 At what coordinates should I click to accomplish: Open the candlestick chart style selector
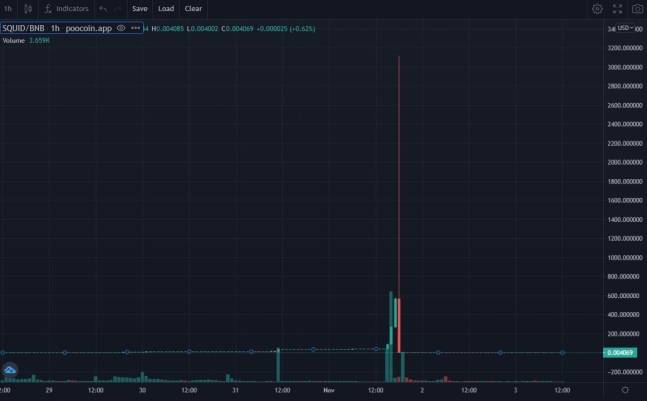(28, 9)
